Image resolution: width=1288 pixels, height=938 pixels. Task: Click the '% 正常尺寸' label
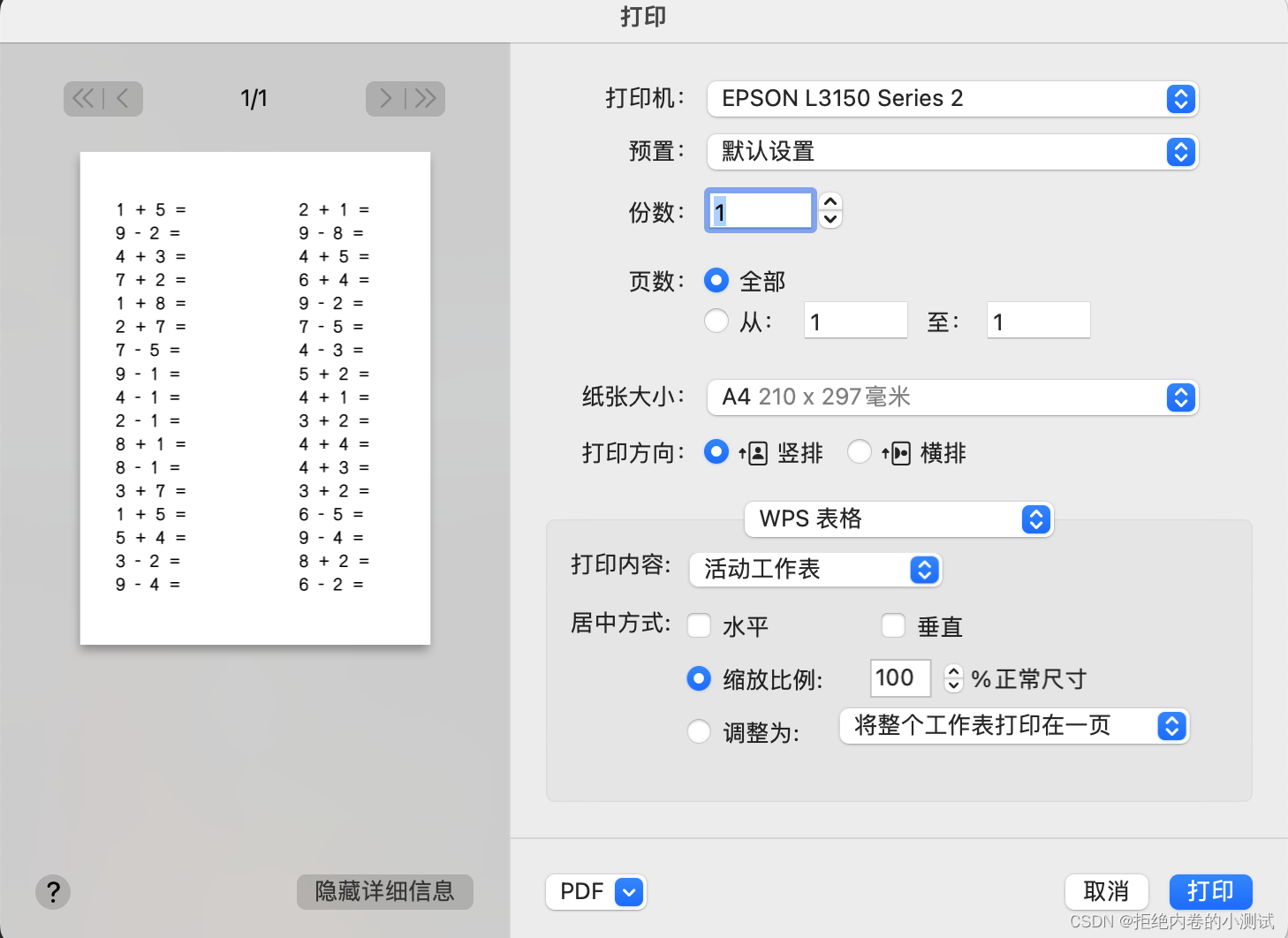point(1029,679)
